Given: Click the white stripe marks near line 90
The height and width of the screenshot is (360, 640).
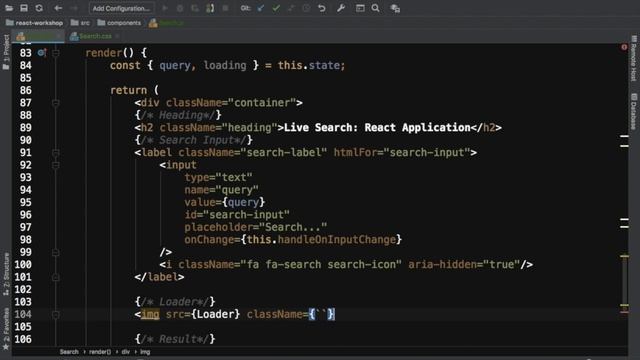Looking at the screenshot, I should [x=624, y=141].
